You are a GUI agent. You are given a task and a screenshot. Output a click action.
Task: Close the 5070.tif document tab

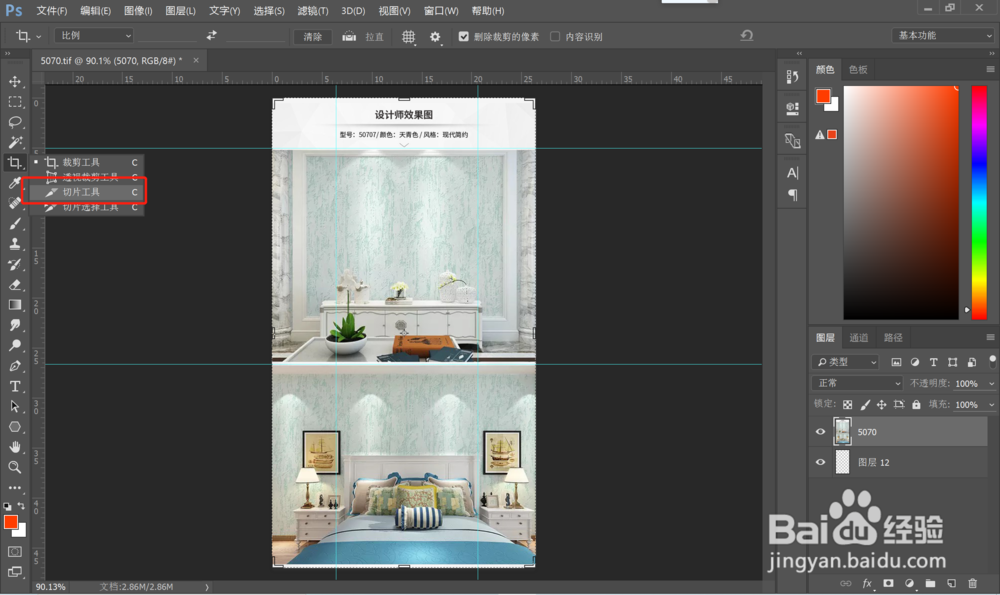click(x=196, y=61)
